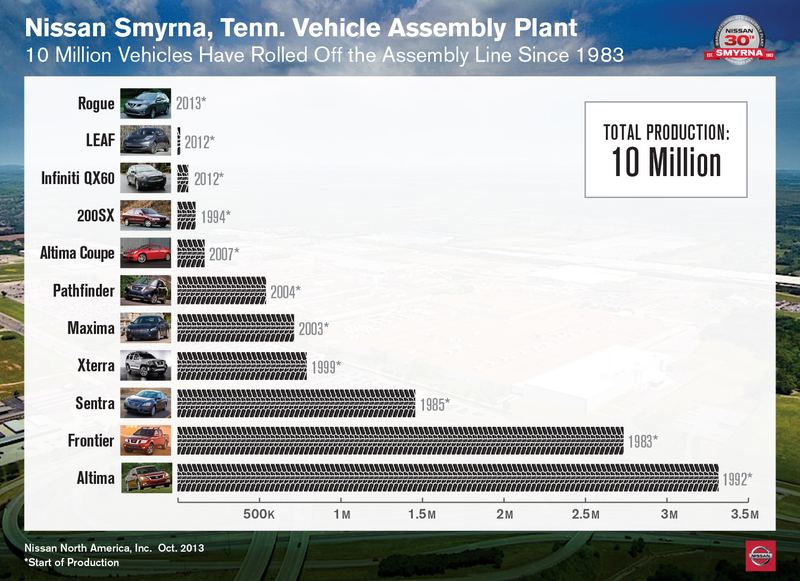Image resolution: width=800 pixels, height=581 pixels.
Task: Click 'Nissan North America, Inc. Oct. 2013' credit
Action: (114, 548)
